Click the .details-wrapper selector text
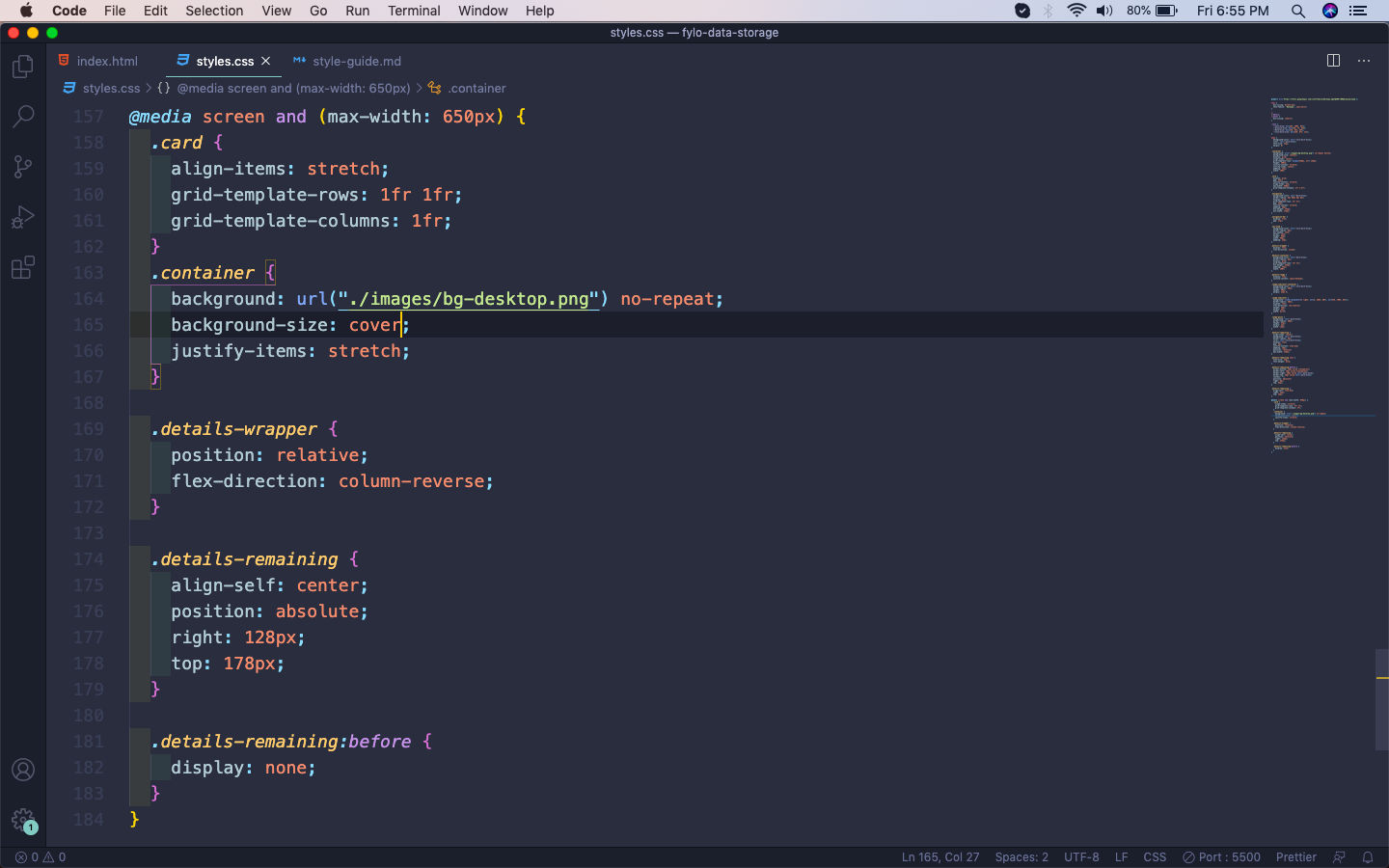The height and width of the screenshot is (868, 1389). click(234, 428)
